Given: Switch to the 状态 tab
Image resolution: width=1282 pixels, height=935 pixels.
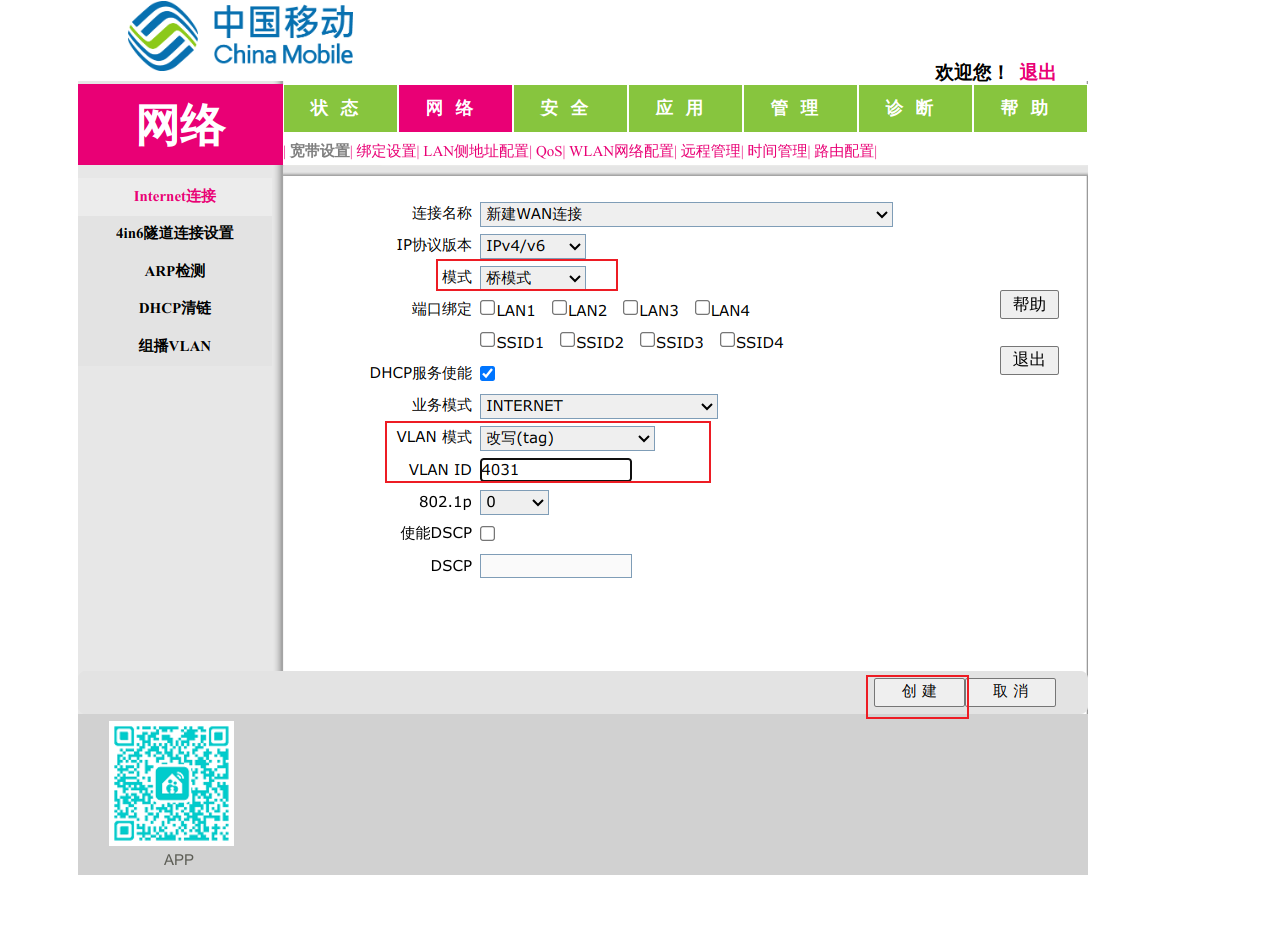Looking at the screenshot, I should pyautogui.click(x=340, y=108).
